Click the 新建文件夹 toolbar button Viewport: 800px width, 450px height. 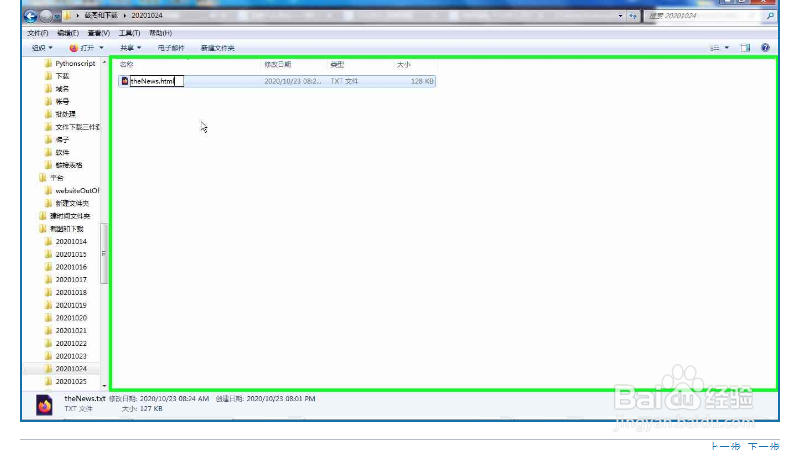click(217, 48)
